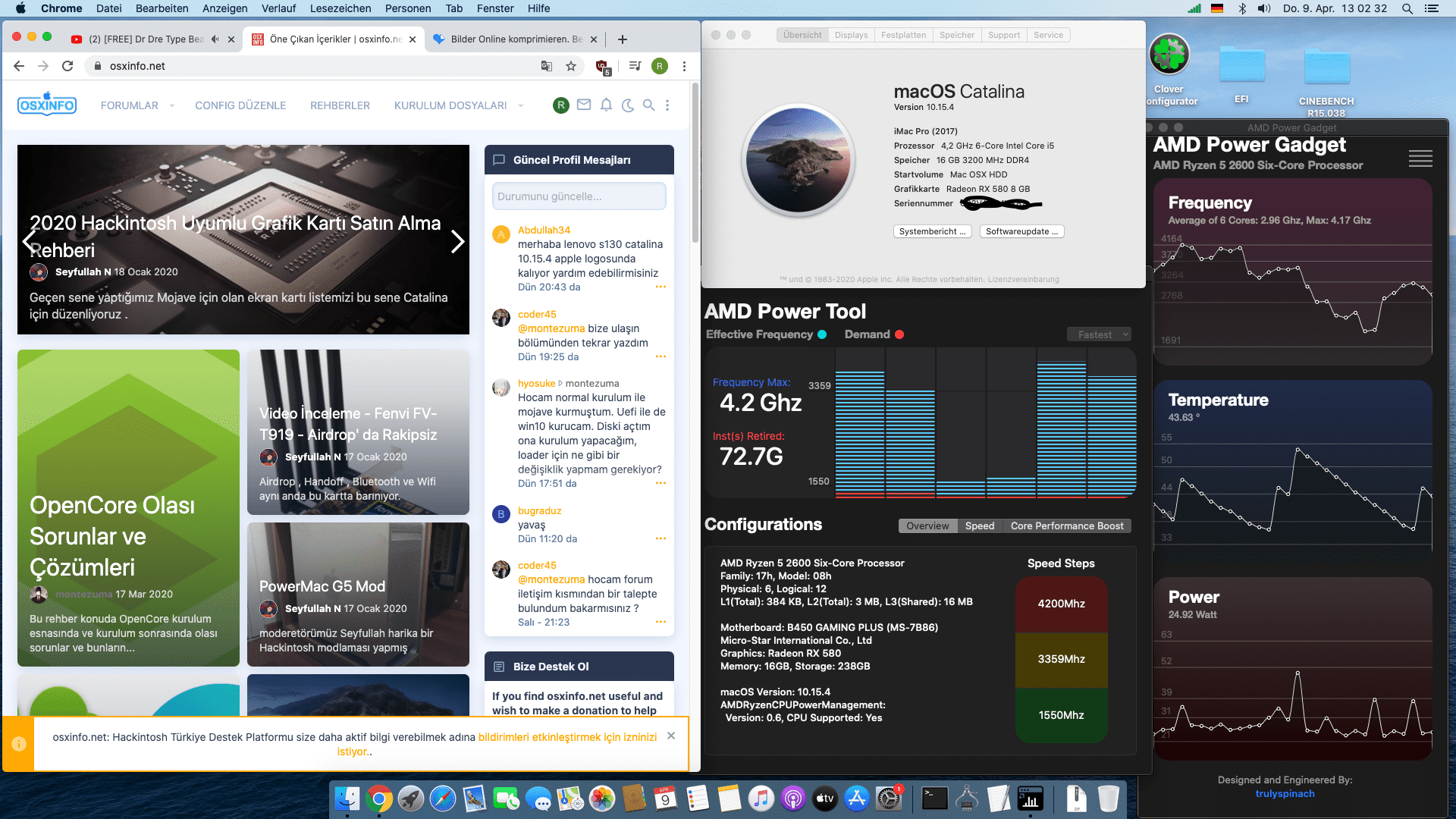Toggle the Demand legend indicator

[x=899, y=334]
